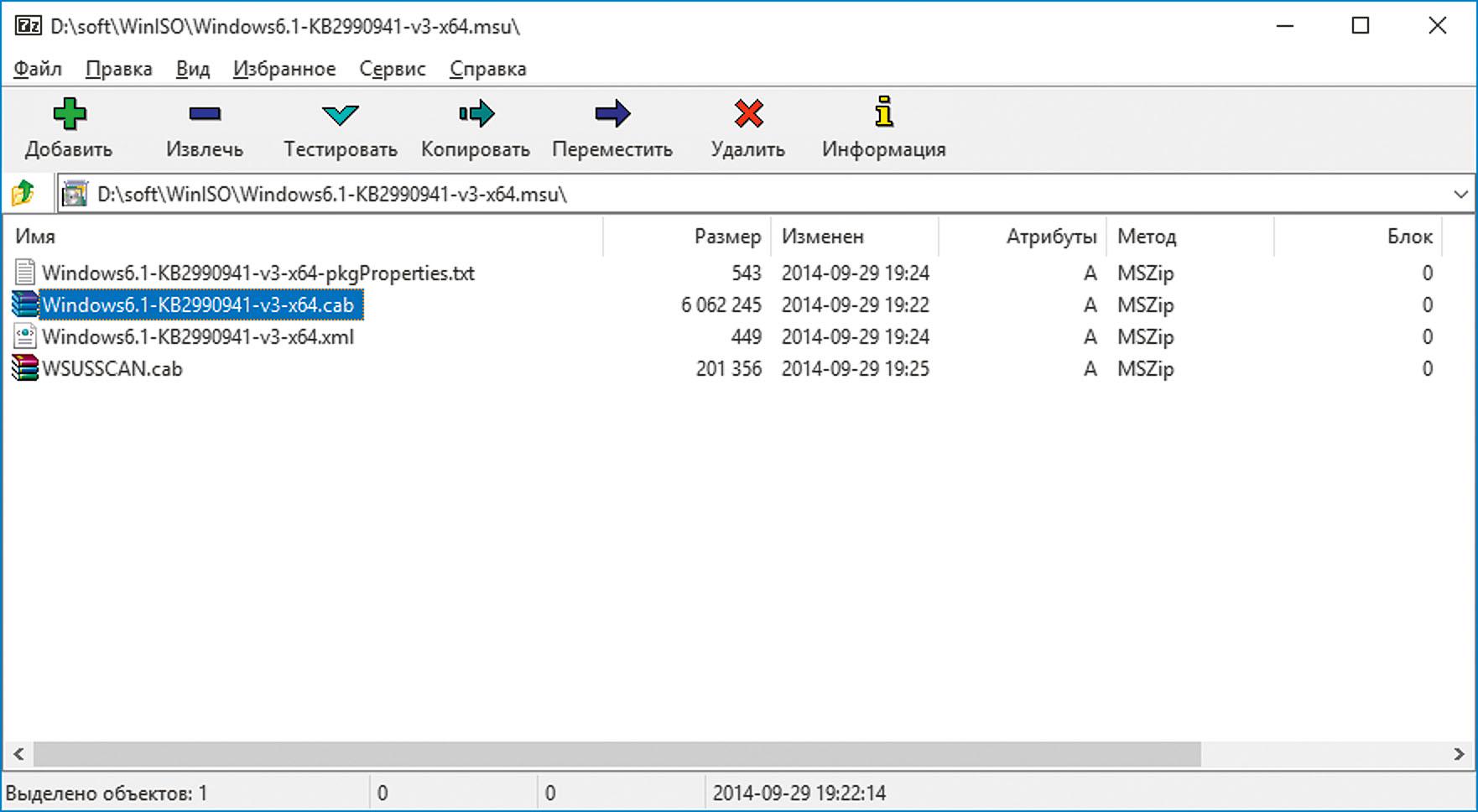Sort by the Размер column header
This screenshot has width=1478, height=812.
tap(726, 237)
